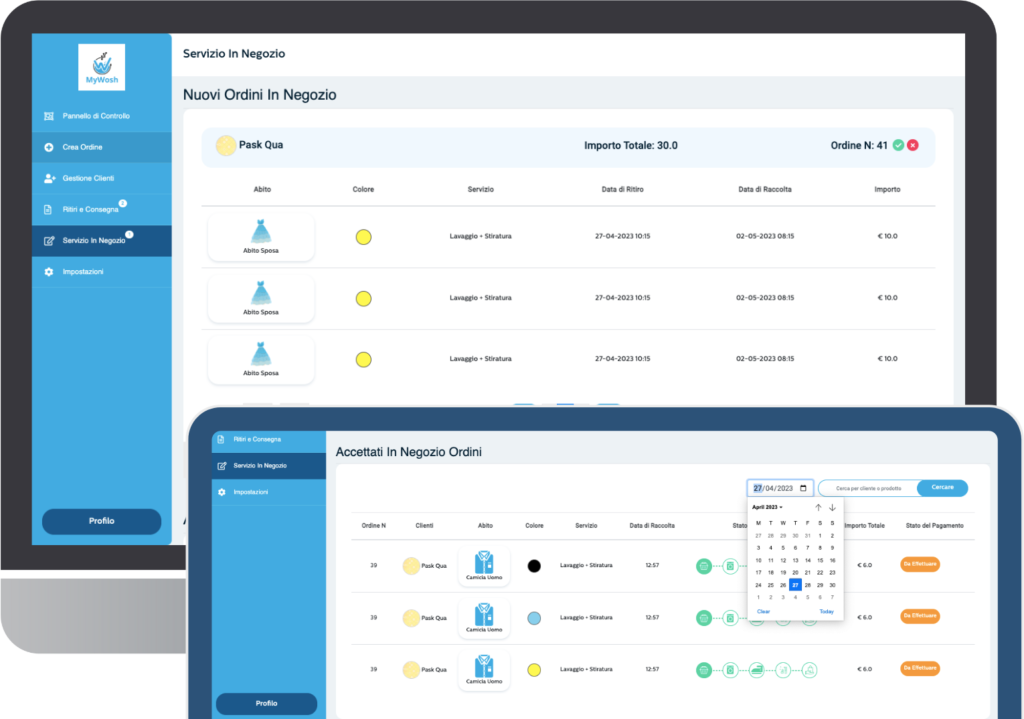This screenshot has width=1024, height=719.
Task: Click iron stage icon in yellow shirt row
Action: tap(756, 670)
